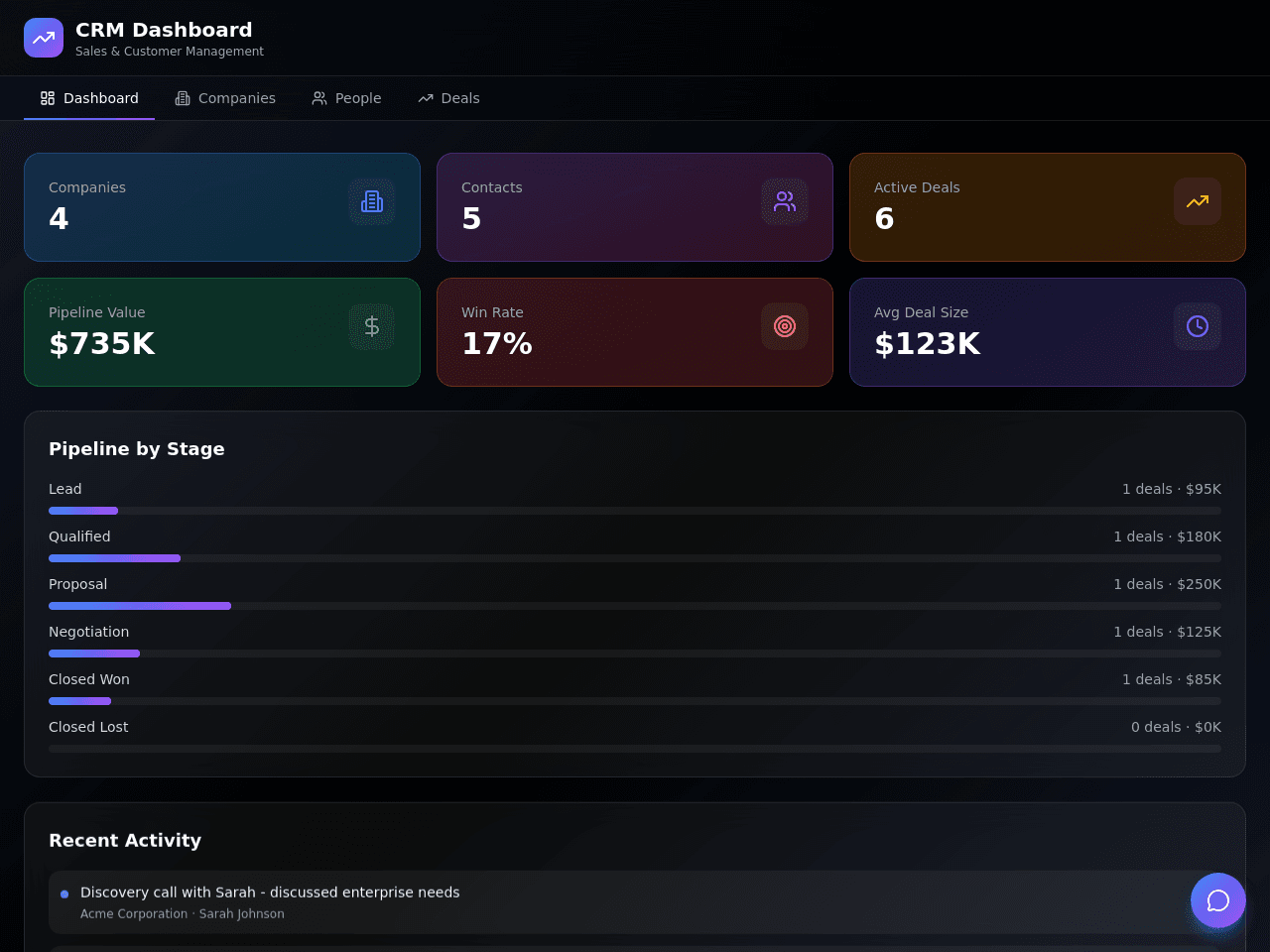Click the blue dot beside Discovery call activity

tap(64, 894)
